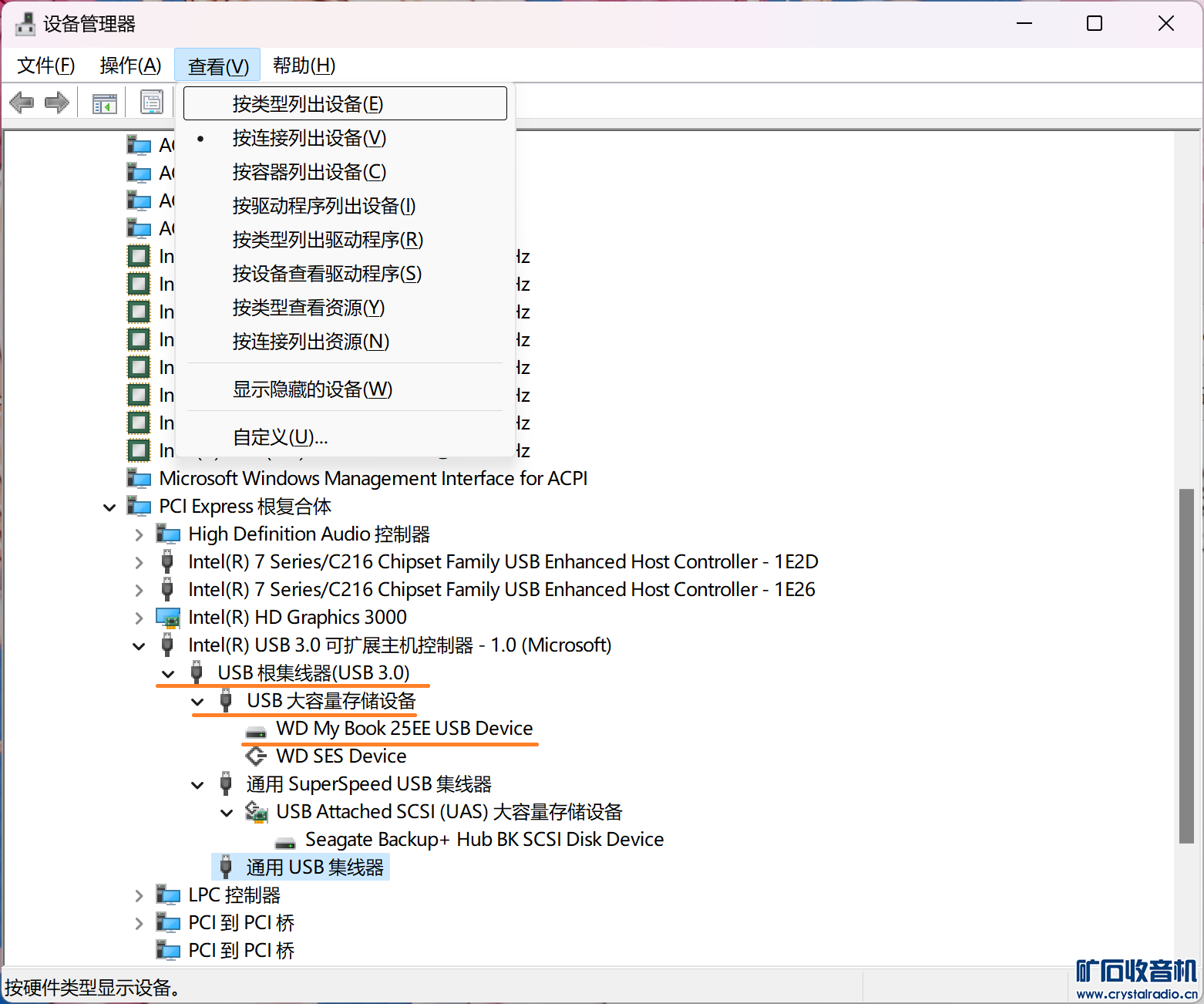Screen dimensions: 1204x1004
Task: Select the "Microsoft Windows Management Interface for ACPI" label
Action: point(374,478)
